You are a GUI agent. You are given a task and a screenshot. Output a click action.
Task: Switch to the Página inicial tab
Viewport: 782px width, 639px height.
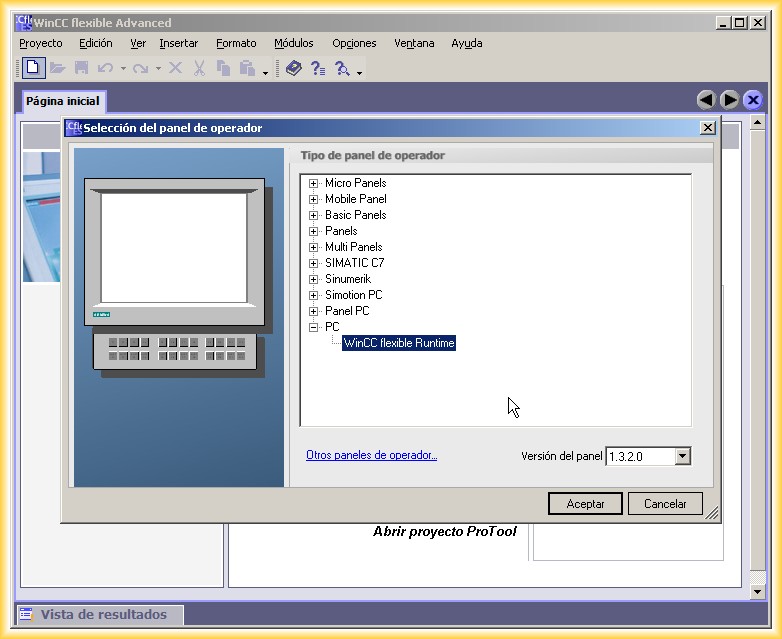(x=63, y=101)
